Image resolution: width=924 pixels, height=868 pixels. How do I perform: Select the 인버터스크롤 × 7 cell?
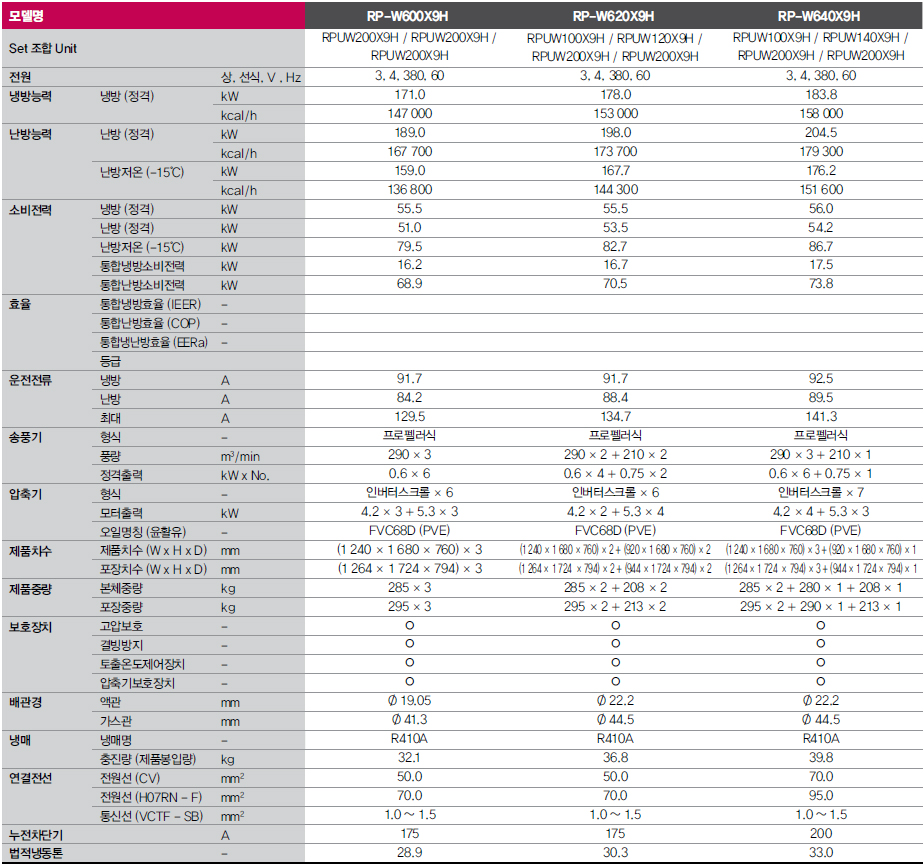(819, 493)
